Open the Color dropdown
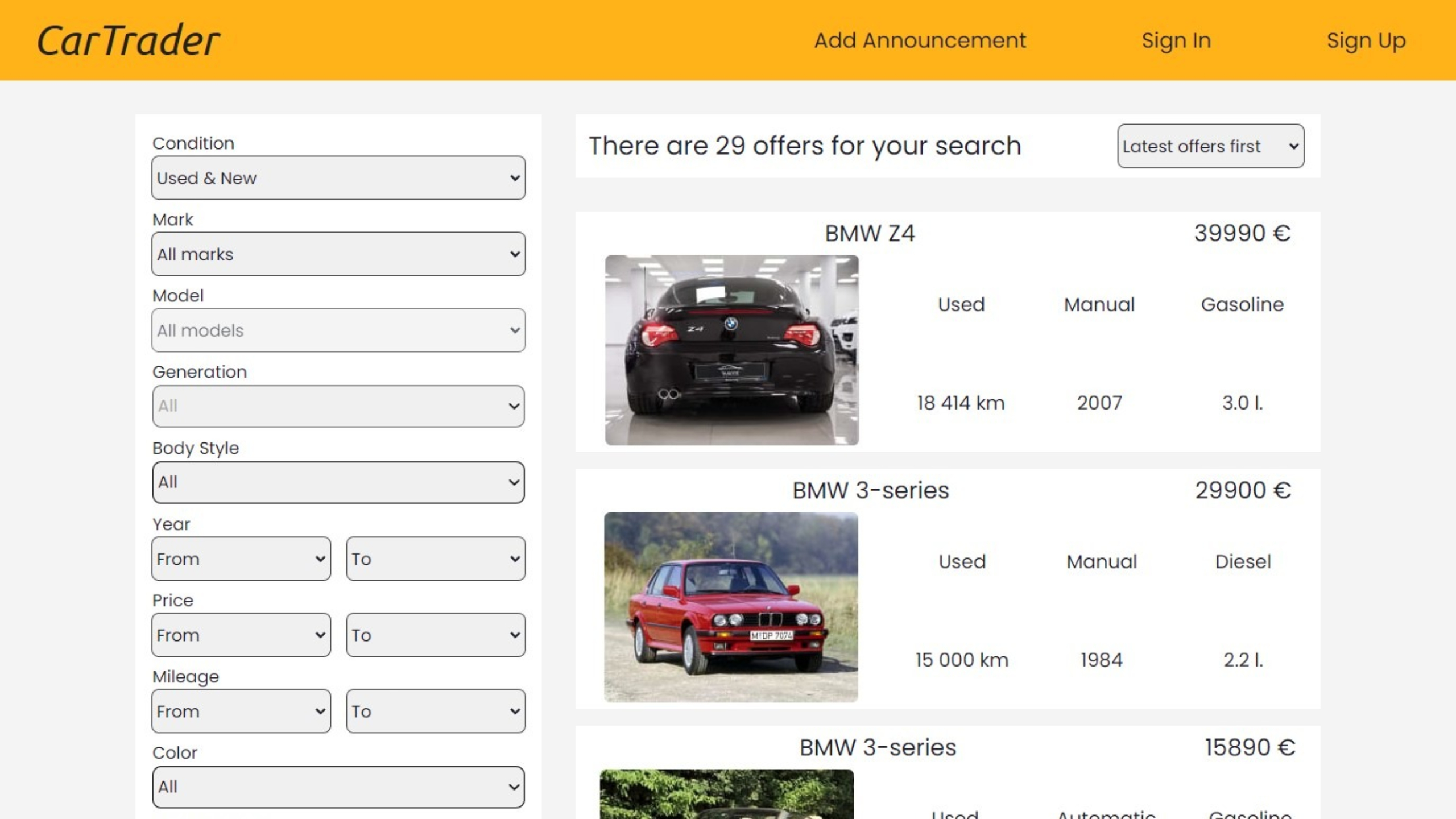This screenshot has height=819, width=1456. pos(338,787)
